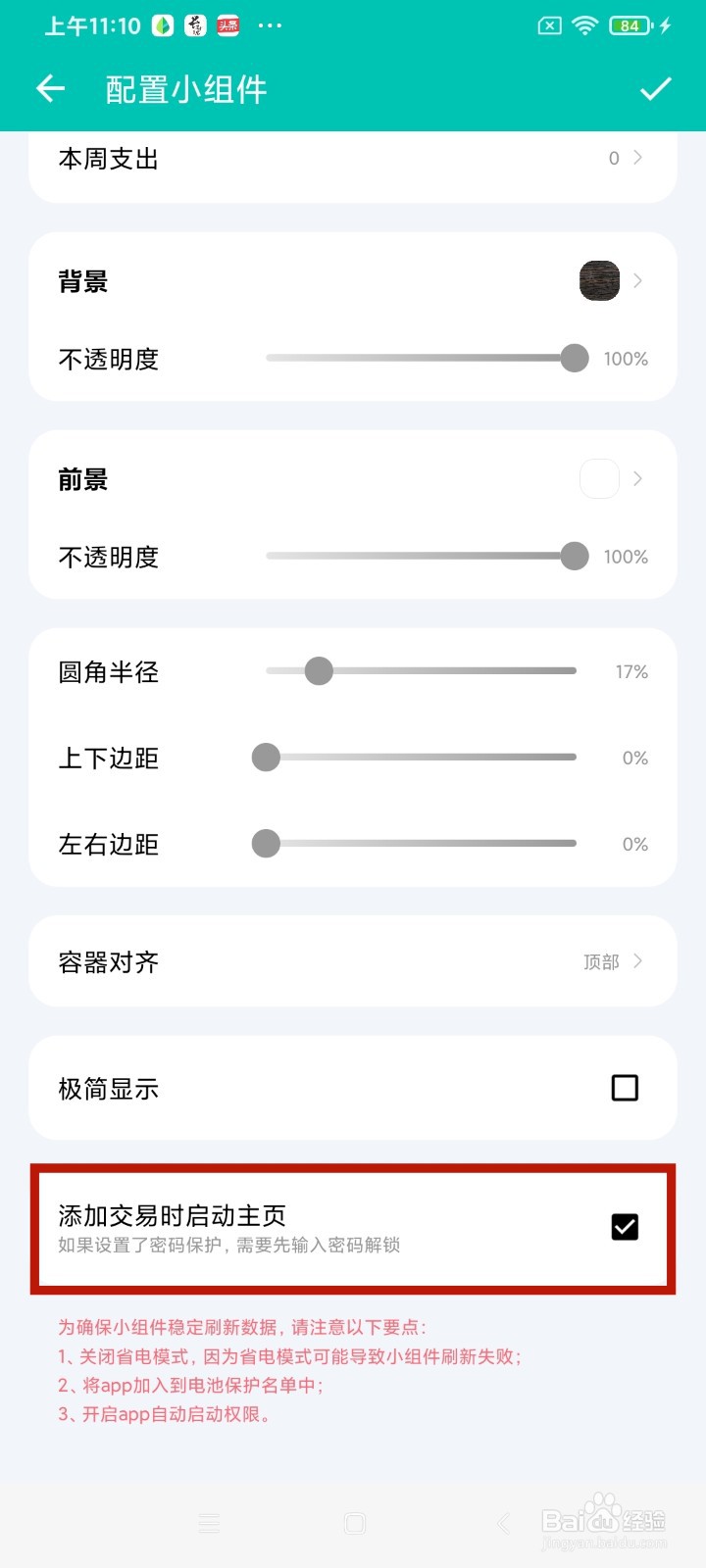
Task: Tap the Android recent apps menu icon
Action: 209,1523
